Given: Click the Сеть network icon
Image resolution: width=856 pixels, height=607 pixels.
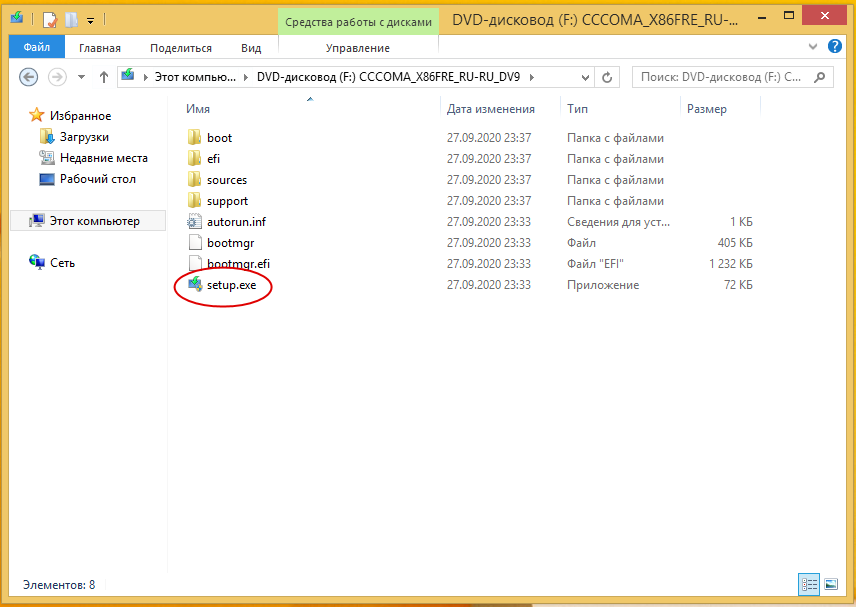Looking at the screenshot, I should (37, 263).
